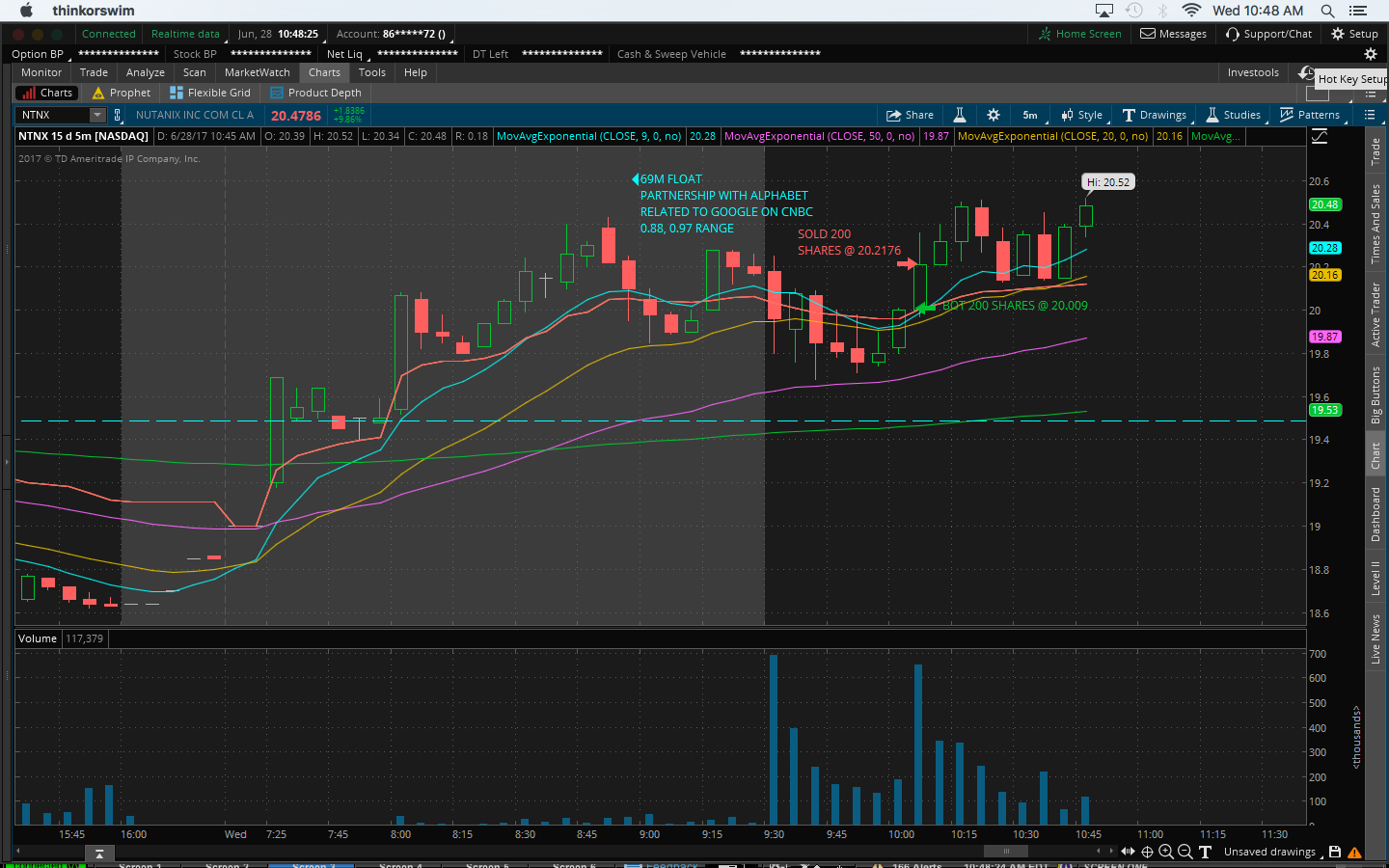
Task: Select the Prophet sub-tab
Action: 122,93
